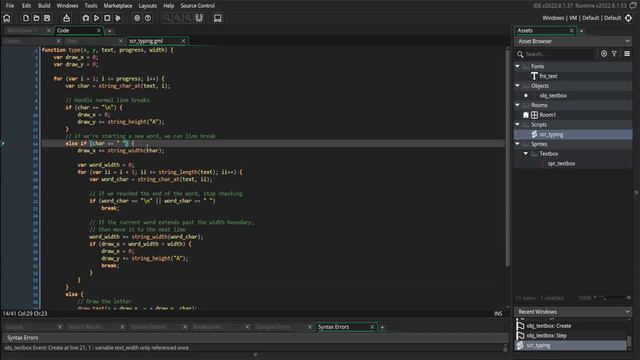Open the Source Control menu
Image resolution: width=640 pixels, height=360 pixels.
[198, 6]
